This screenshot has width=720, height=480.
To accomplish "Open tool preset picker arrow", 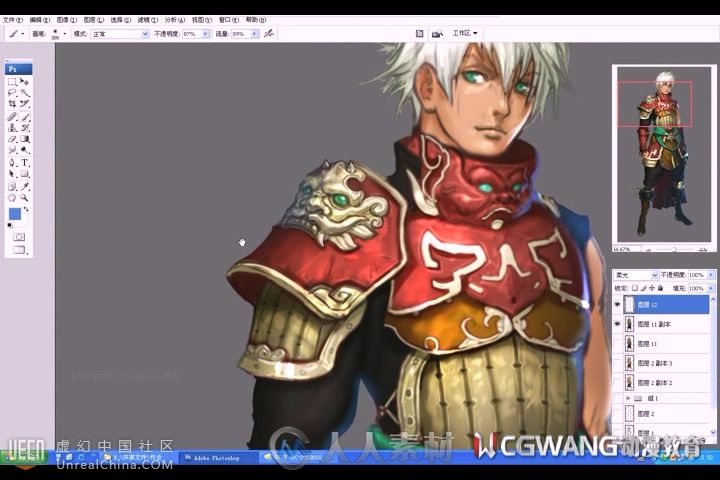I will 22,34.
